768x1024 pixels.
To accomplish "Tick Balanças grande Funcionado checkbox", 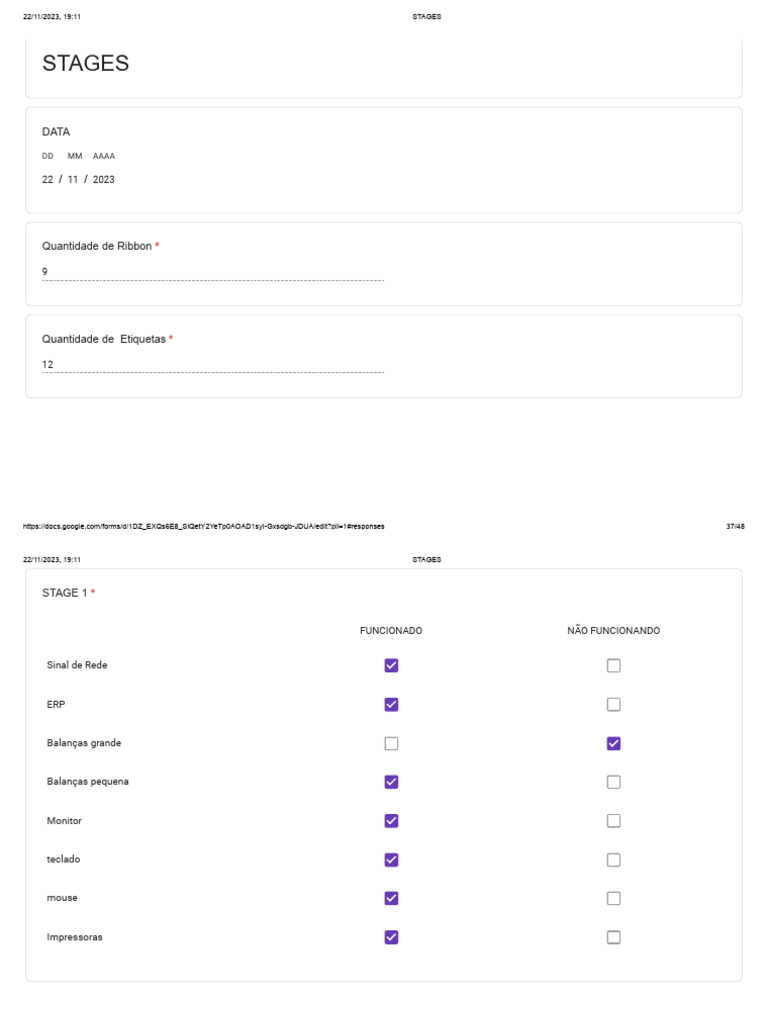I will point(391,743).
